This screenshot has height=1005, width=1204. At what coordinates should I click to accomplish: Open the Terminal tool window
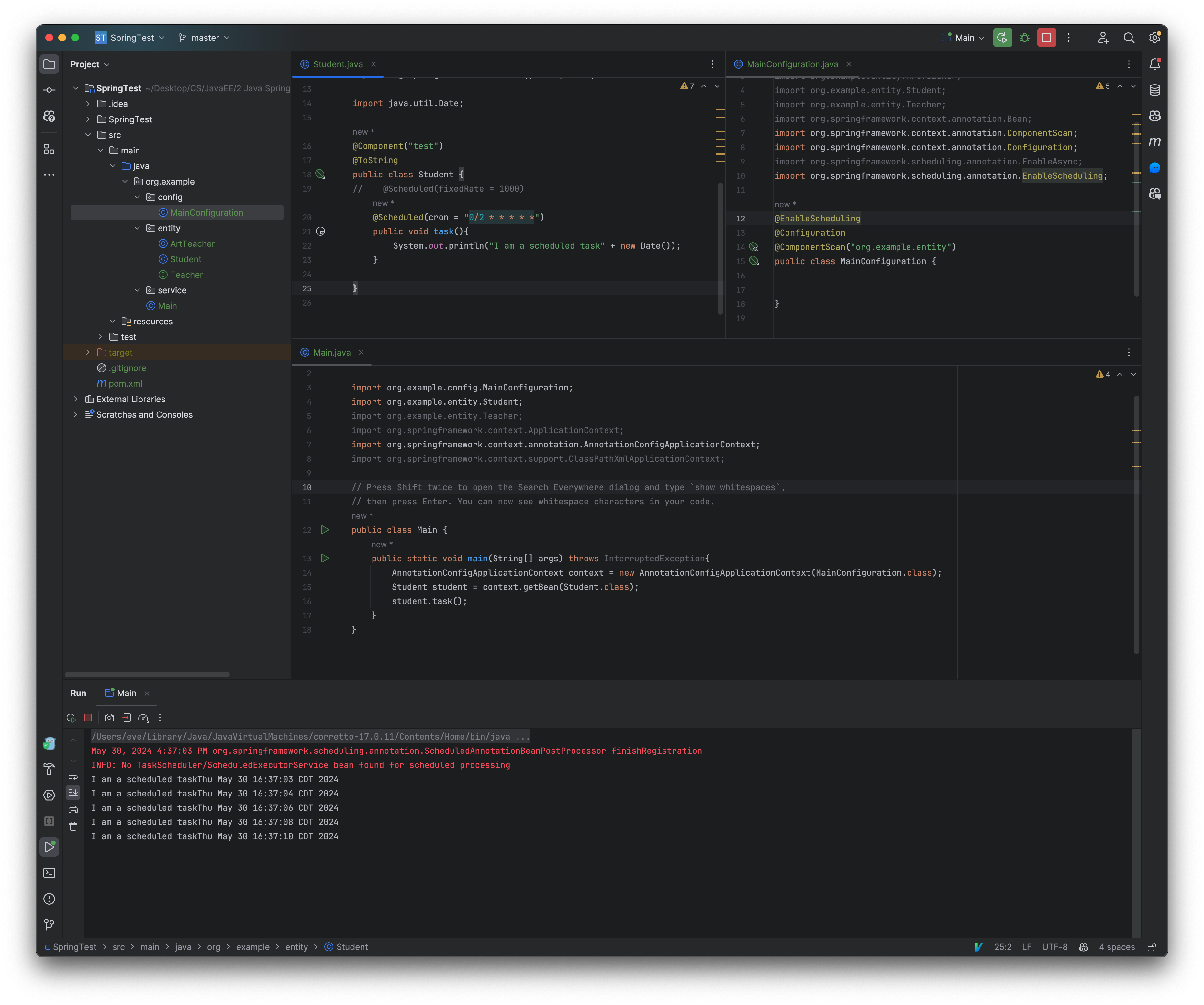click(49, 873)
